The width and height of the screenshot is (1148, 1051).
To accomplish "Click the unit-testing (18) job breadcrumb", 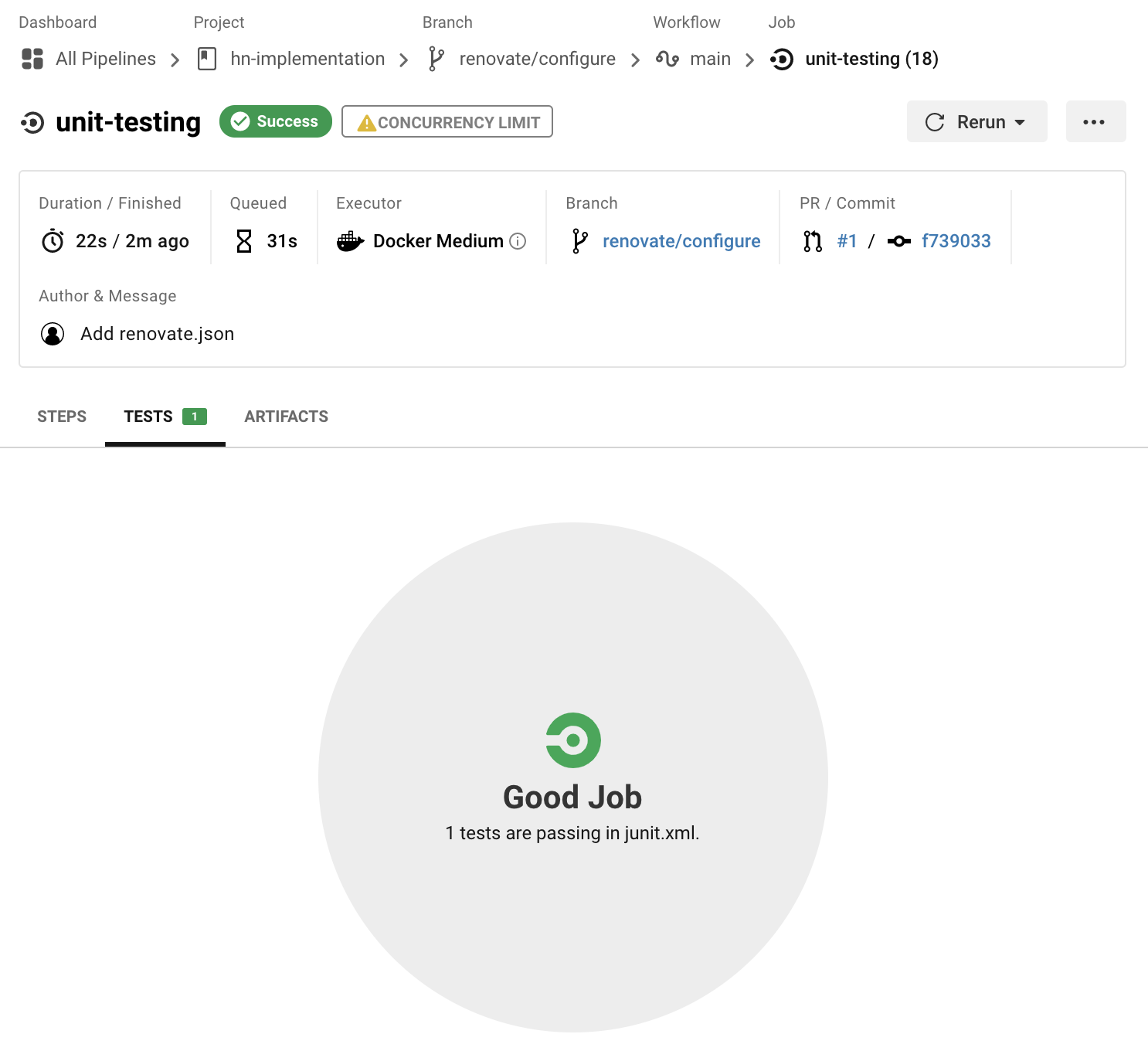I will tap(871, 59).
